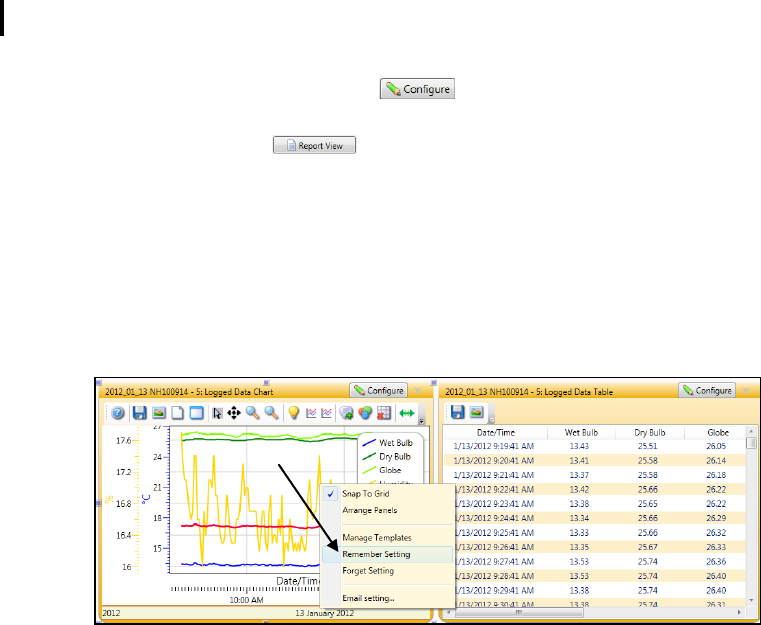Image resolution: width=761 pixels, height=625 pixels.
Task: Choose Arrange Panels from context menu
Action: tap(387, 510)
